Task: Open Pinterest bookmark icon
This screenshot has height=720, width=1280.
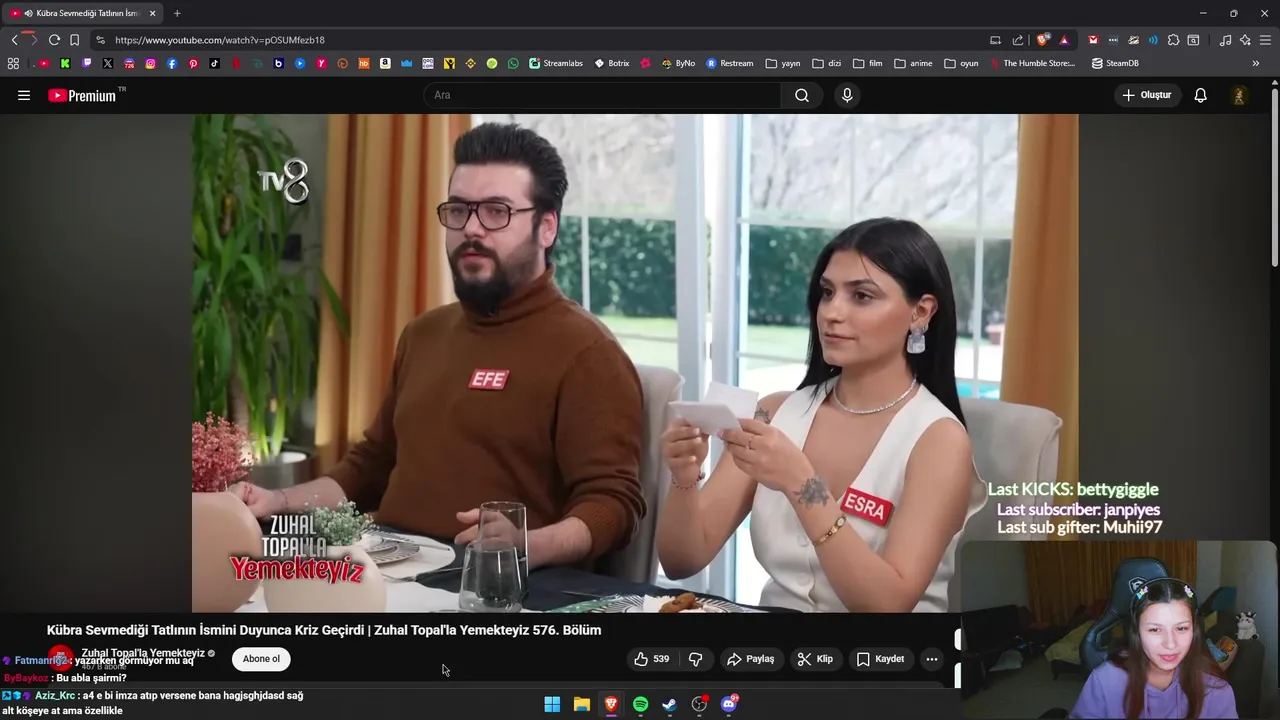Action: coord(193,63)
